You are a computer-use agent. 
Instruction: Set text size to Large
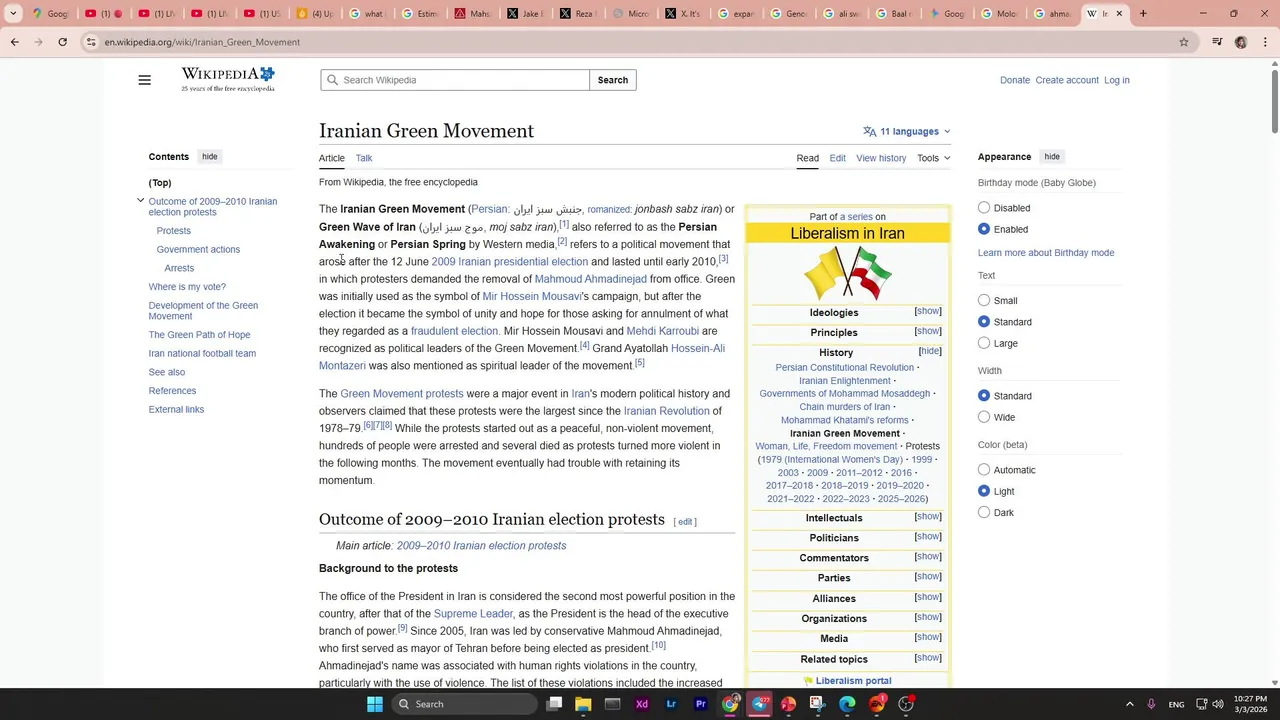pos(984,343)
